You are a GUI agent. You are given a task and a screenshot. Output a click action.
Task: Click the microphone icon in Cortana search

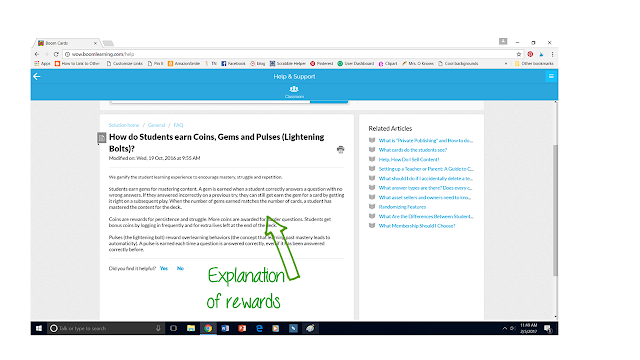[x=158, y=328]
